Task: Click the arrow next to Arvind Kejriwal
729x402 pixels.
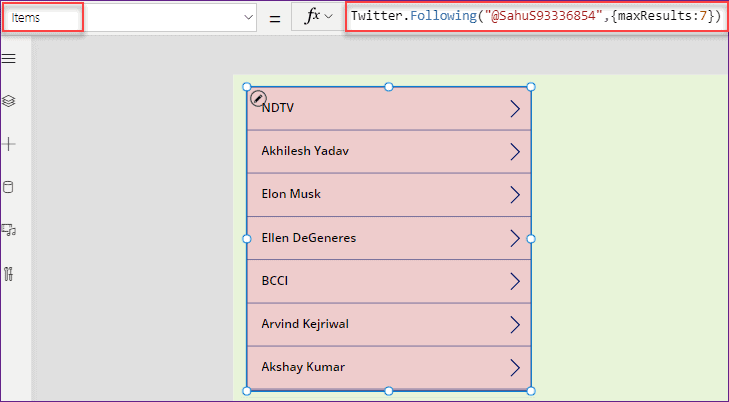Action: tap(515, 324)
